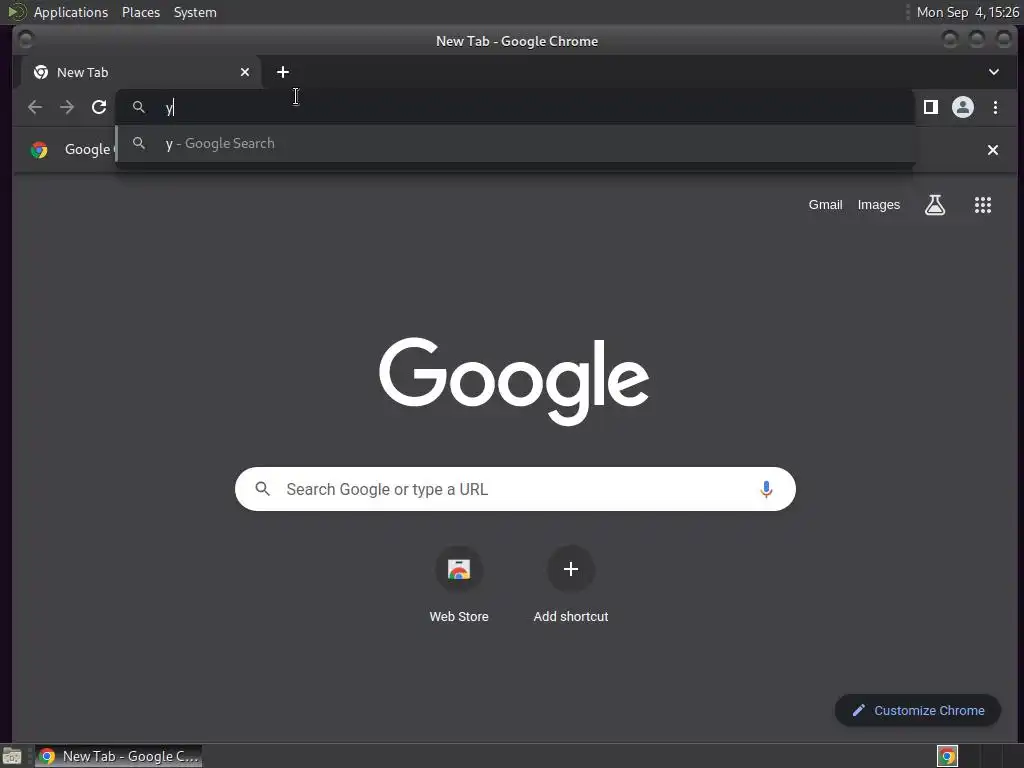Select the 'y - Google Search' suggestion
This screenshot has width=1024, height=768.
pos(515,144)
